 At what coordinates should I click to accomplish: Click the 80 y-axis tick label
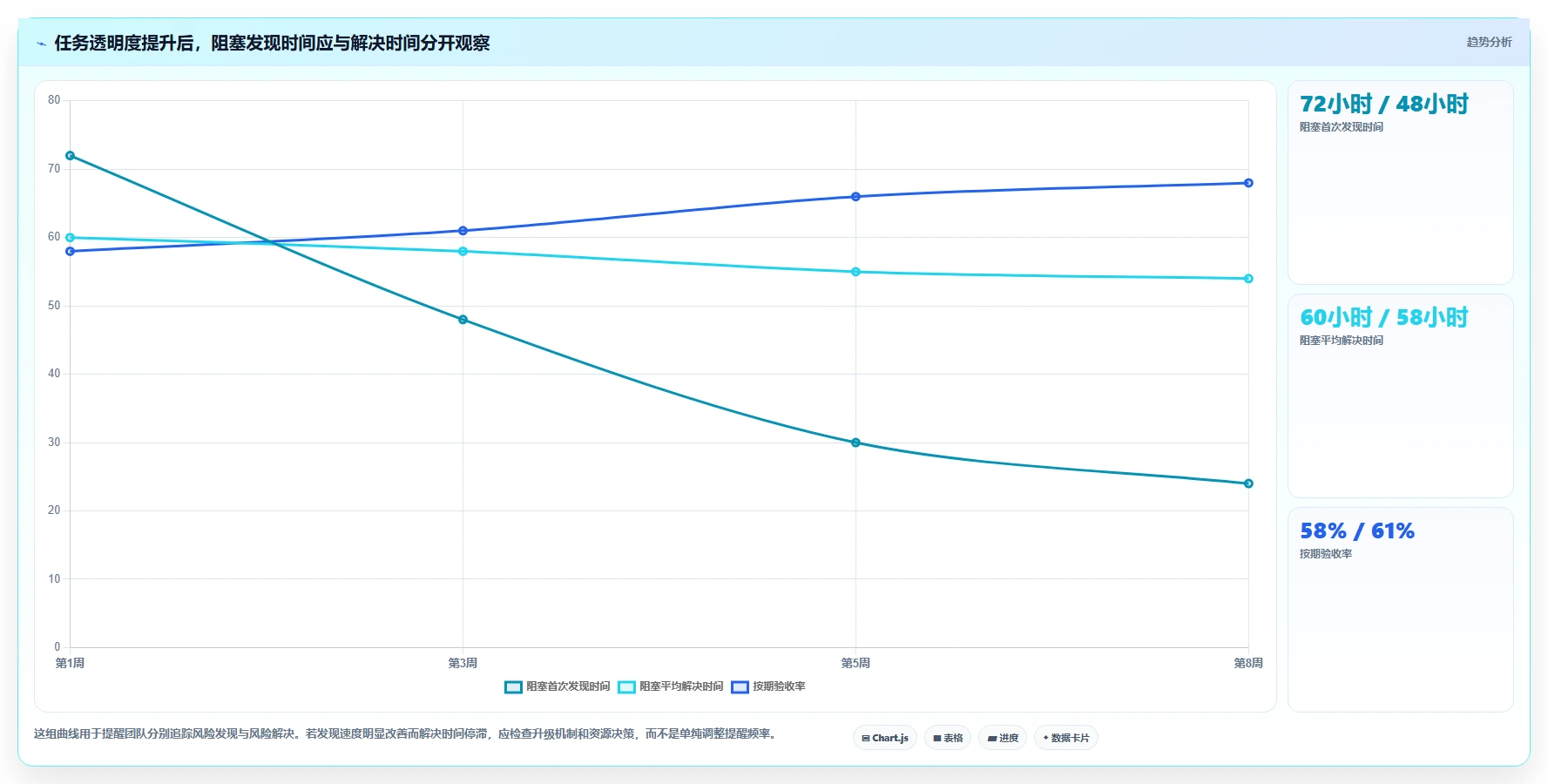coord(54,100)
